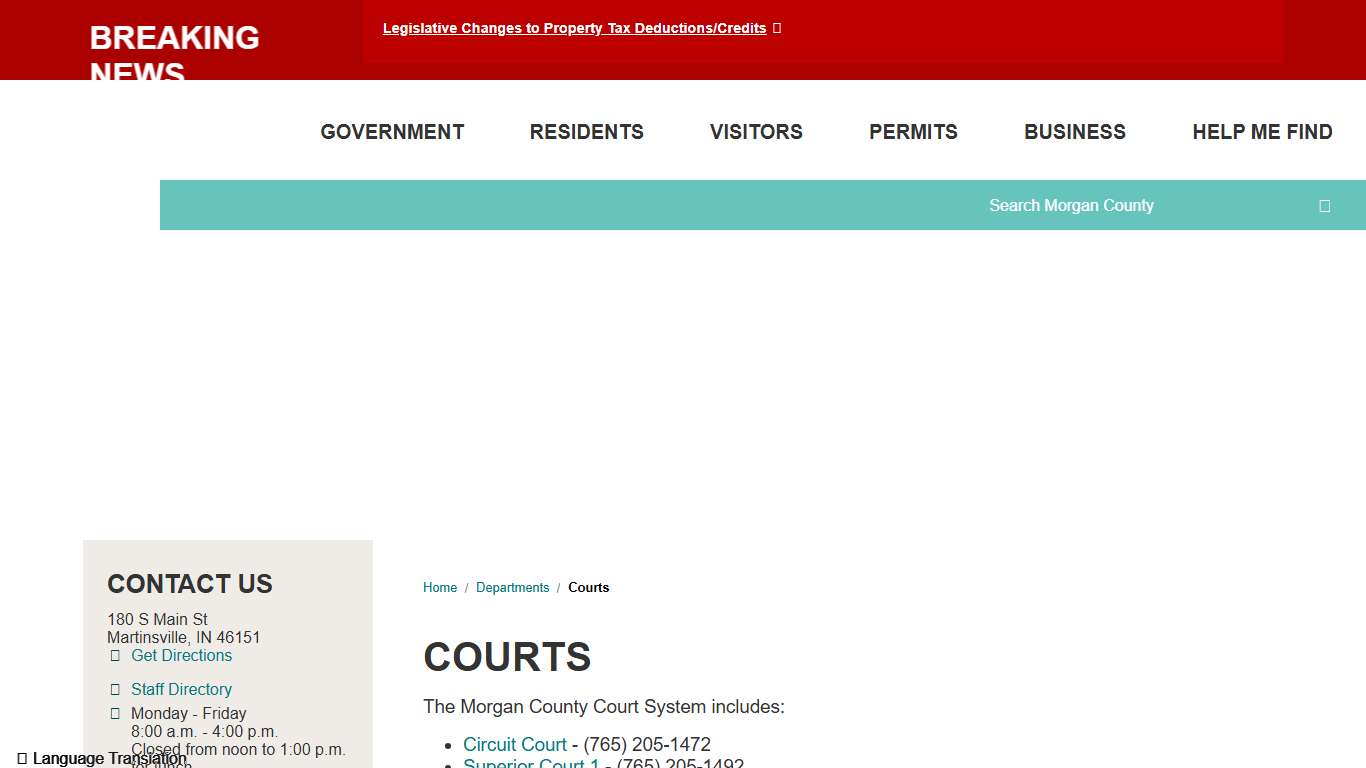
Task: Open the HELP ME FIND dropdown
Action: [1262, 131]
